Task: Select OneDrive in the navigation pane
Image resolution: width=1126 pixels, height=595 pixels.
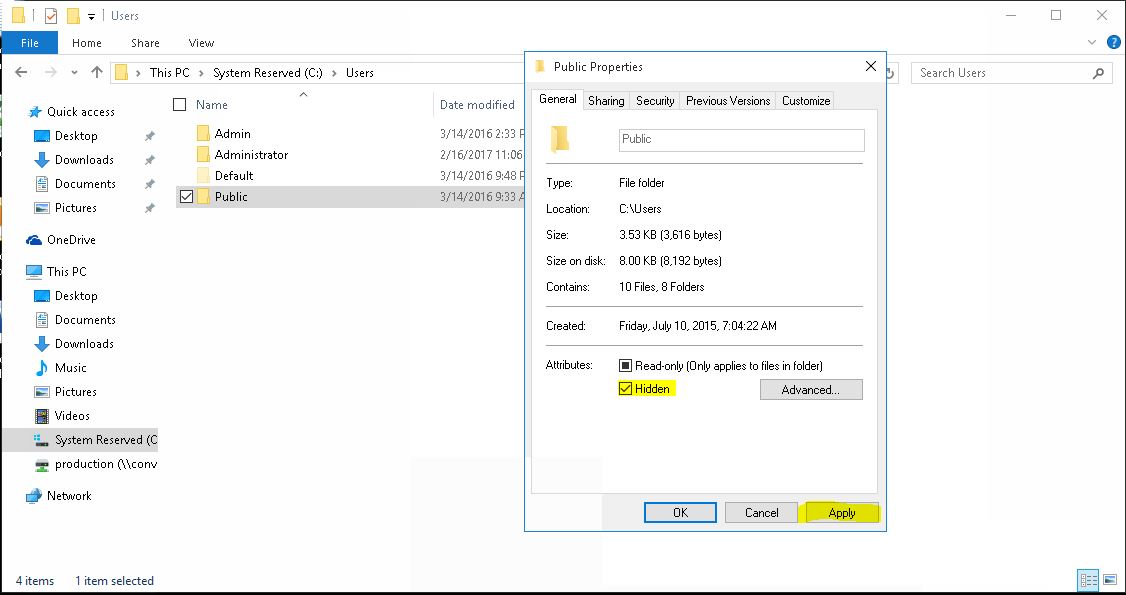Action: (x=71, y=240)
